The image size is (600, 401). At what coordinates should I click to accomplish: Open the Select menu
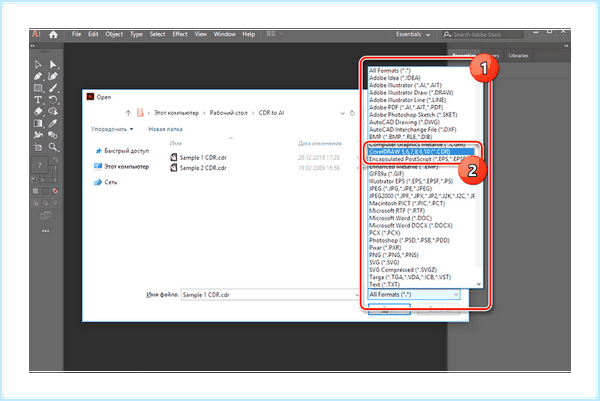157,34
